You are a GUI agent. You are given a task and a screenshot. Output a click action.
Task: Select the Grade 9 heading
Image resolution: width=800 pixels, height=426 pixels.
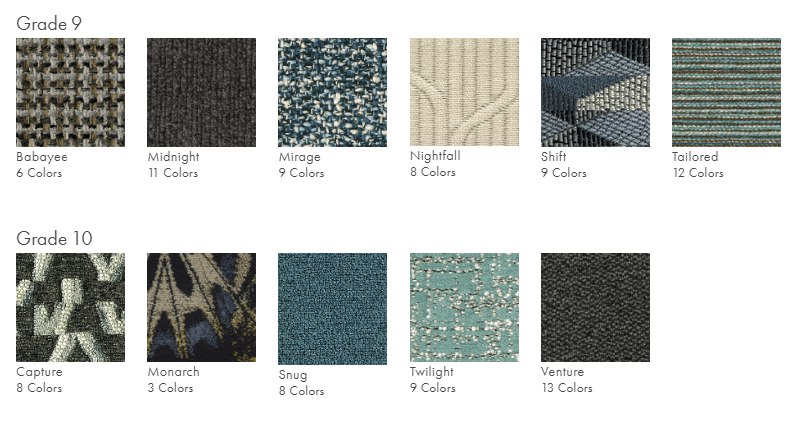[49, 23]
